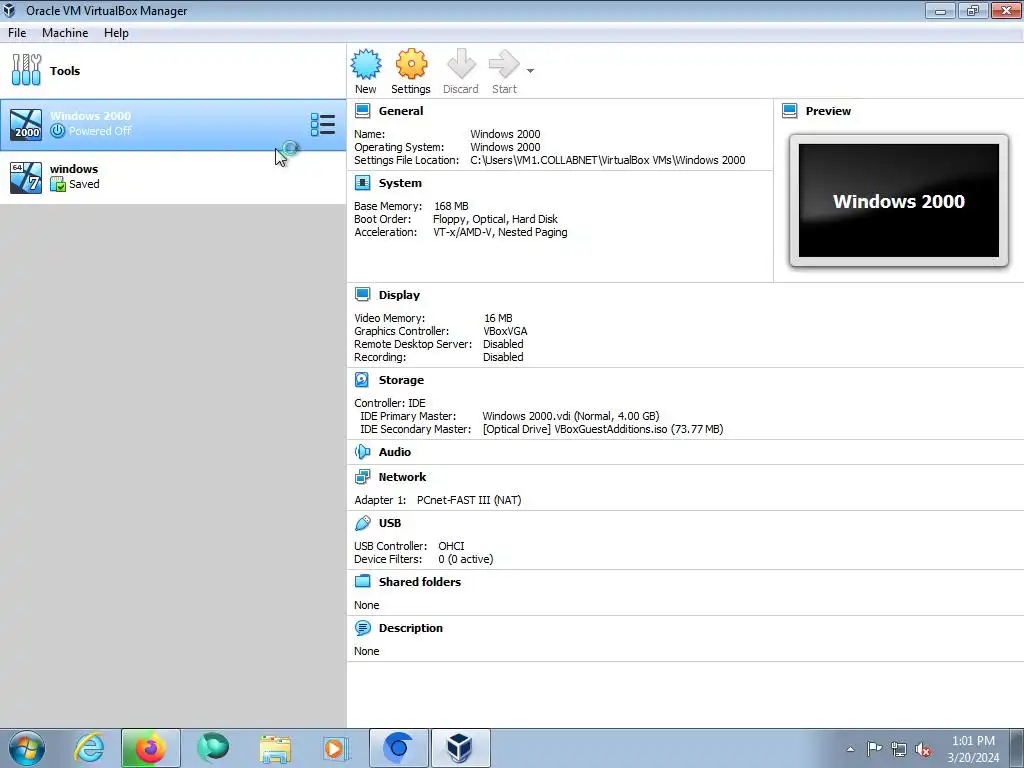Select the Tools icon in sidebar

point(26,70)
